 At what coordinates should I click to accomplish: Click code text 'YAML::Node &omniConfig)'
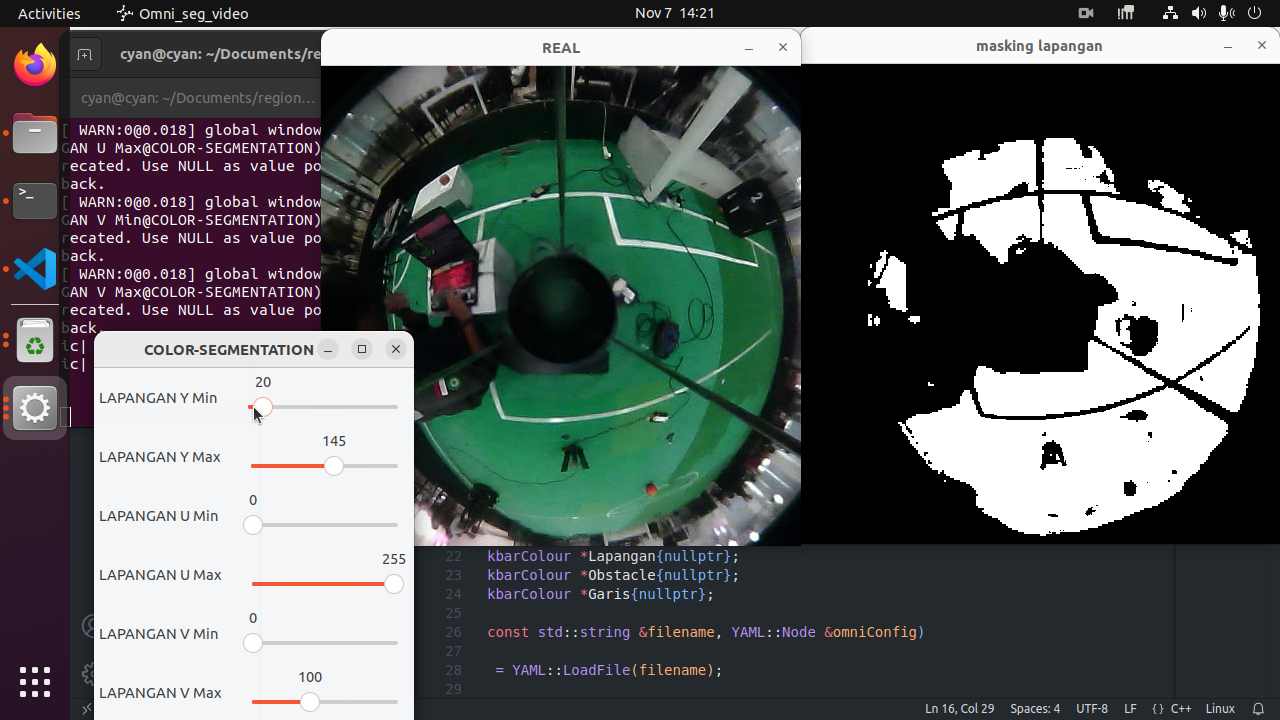point(828,632)
